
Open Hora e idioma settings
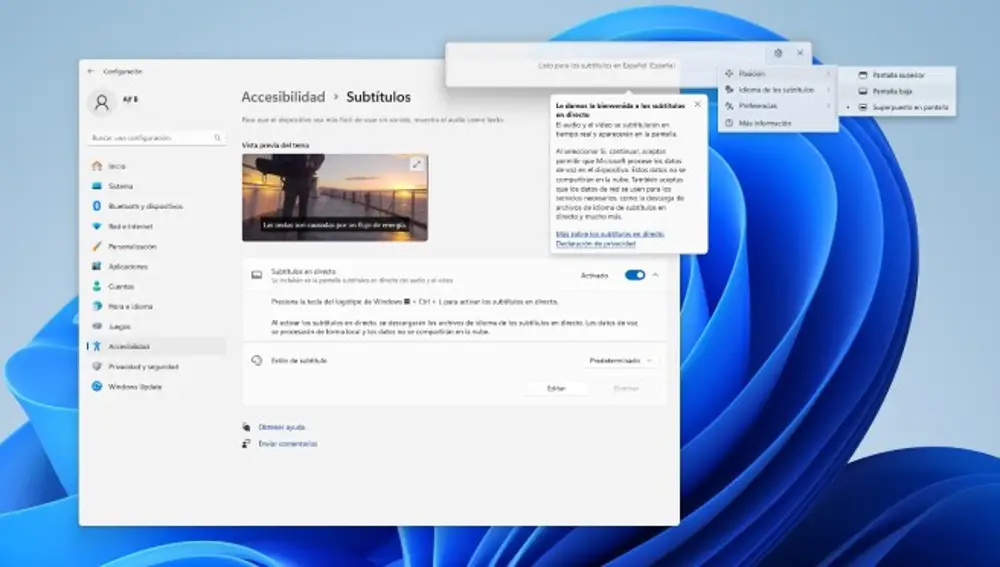(x=157, y=306)
